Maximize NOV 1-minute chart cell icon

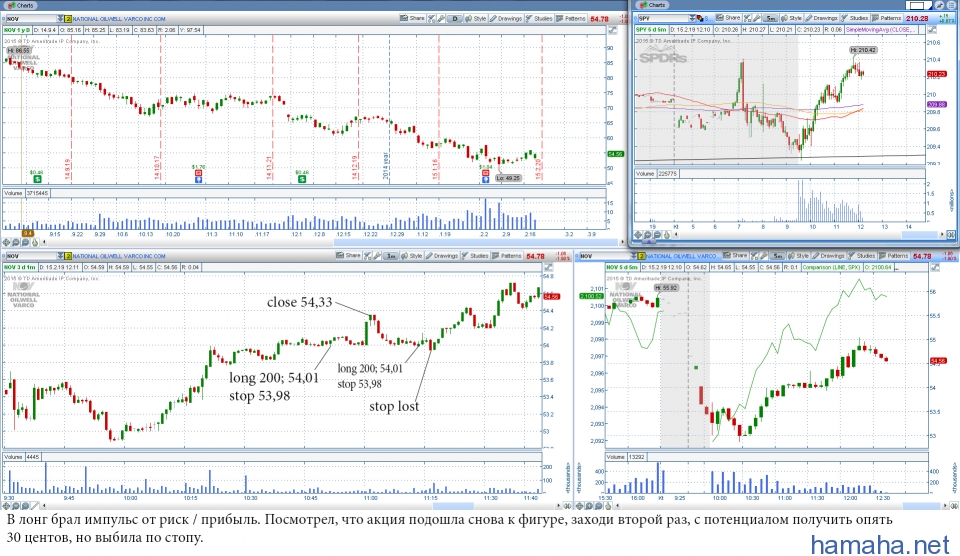pos(548,268)
